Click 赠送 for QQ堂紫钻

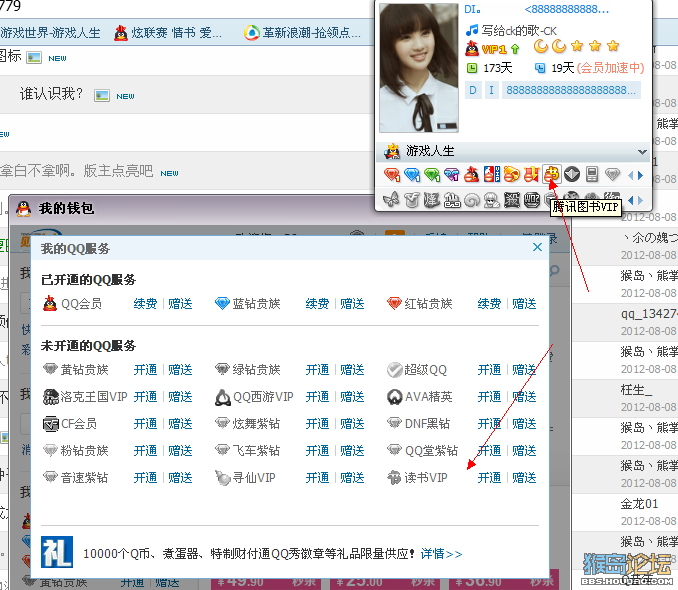pos(524,451)
